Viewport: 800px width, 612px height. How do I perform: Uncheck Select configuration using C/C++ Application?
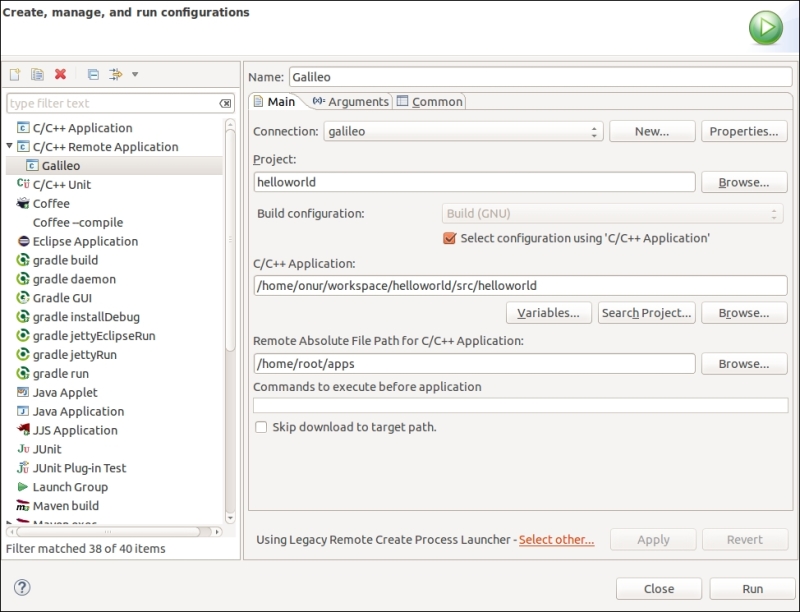pos(449,238)
